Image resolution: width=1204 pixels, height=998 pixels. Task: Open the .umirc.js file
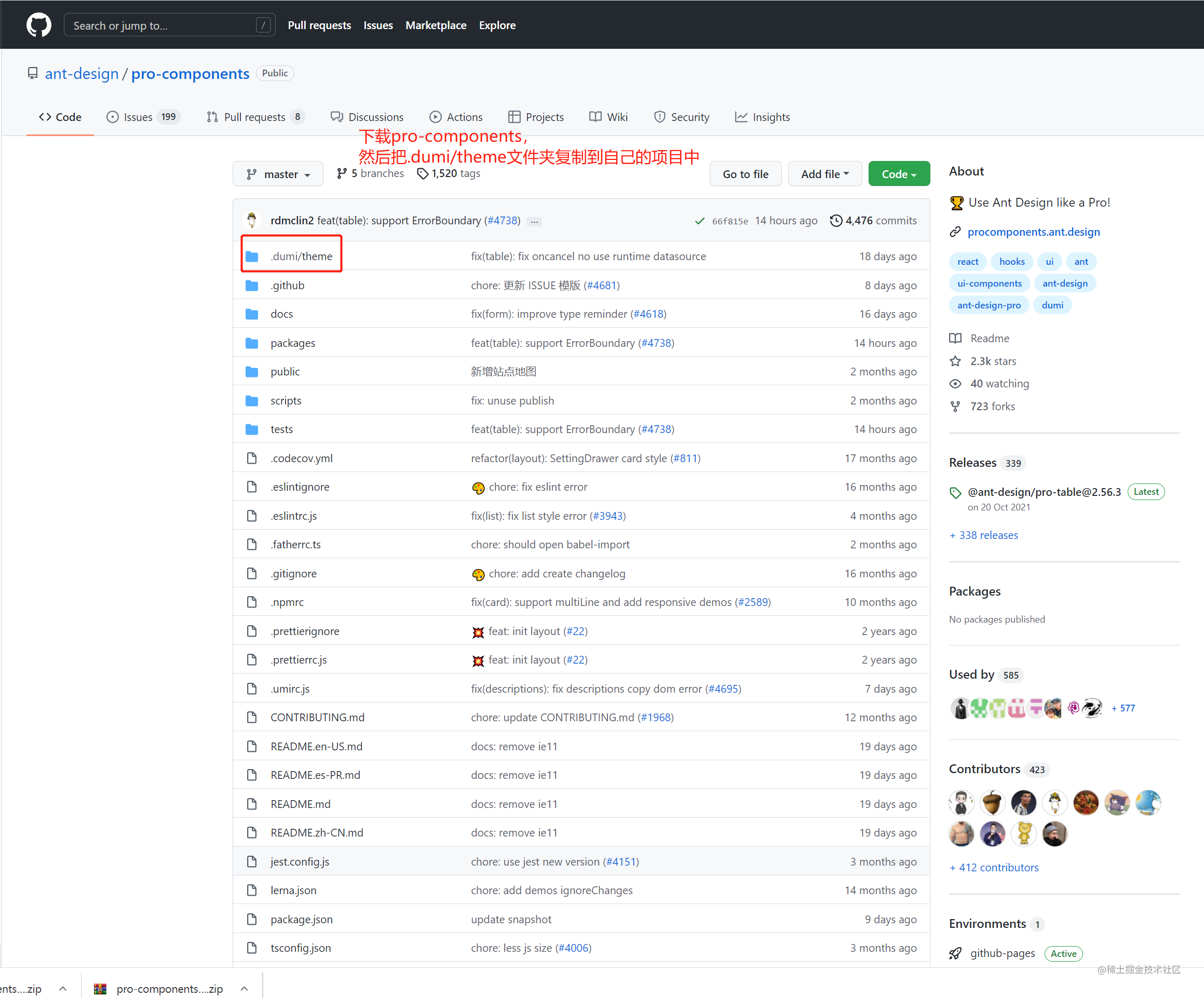pos(290,689)
